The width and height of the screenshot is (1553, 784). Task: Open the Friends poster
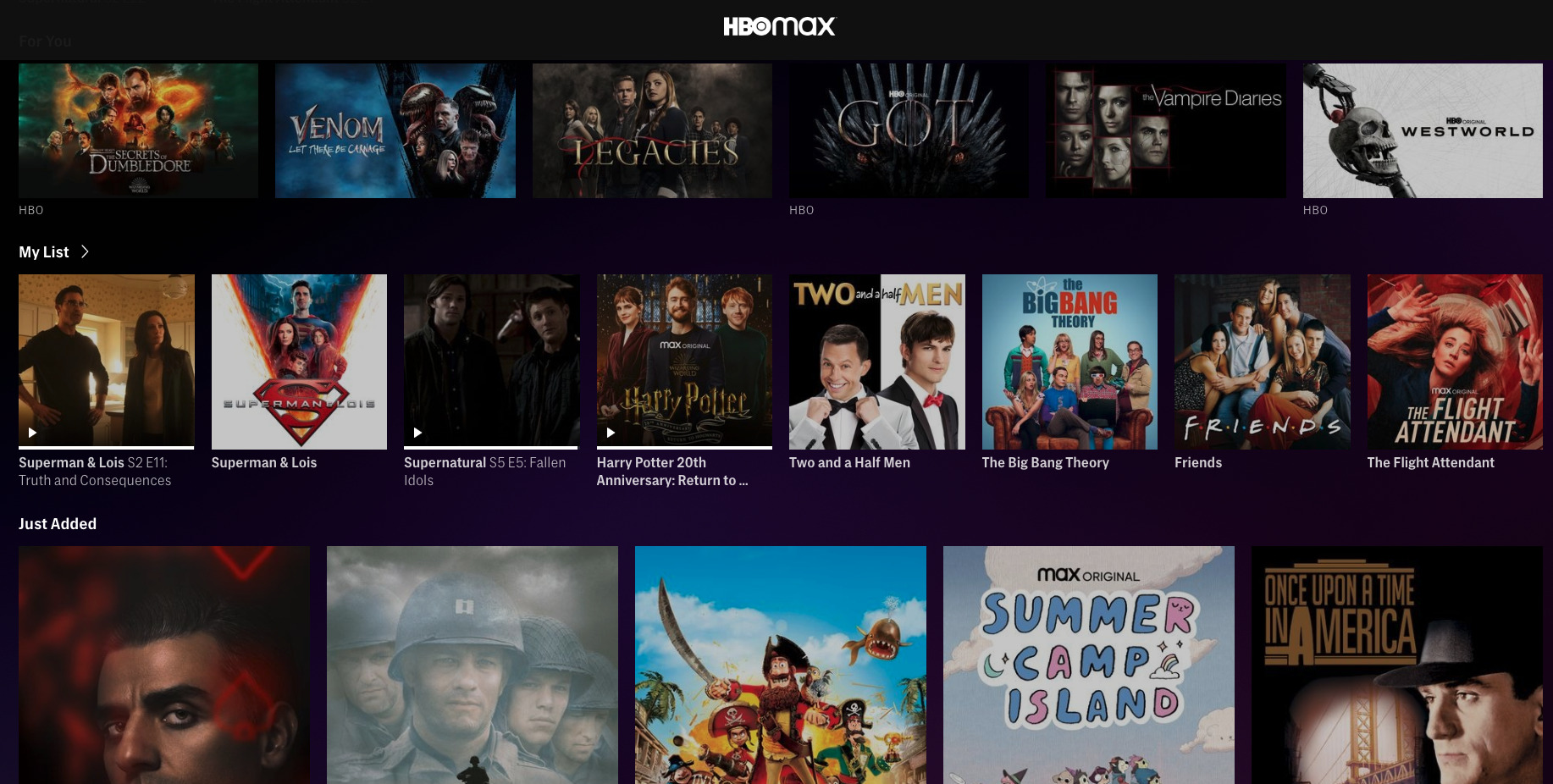click(1263, 362)
